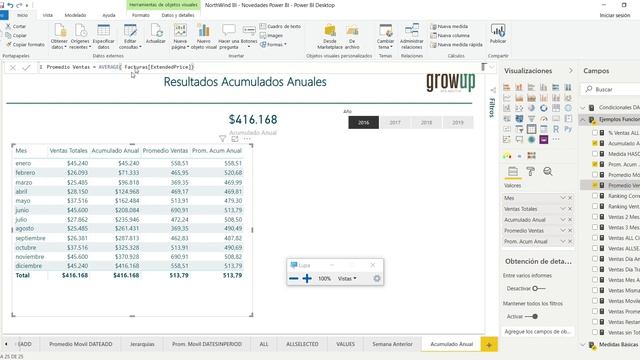Open Lupa settings gear
640x360 pixels.
[377, 278]
